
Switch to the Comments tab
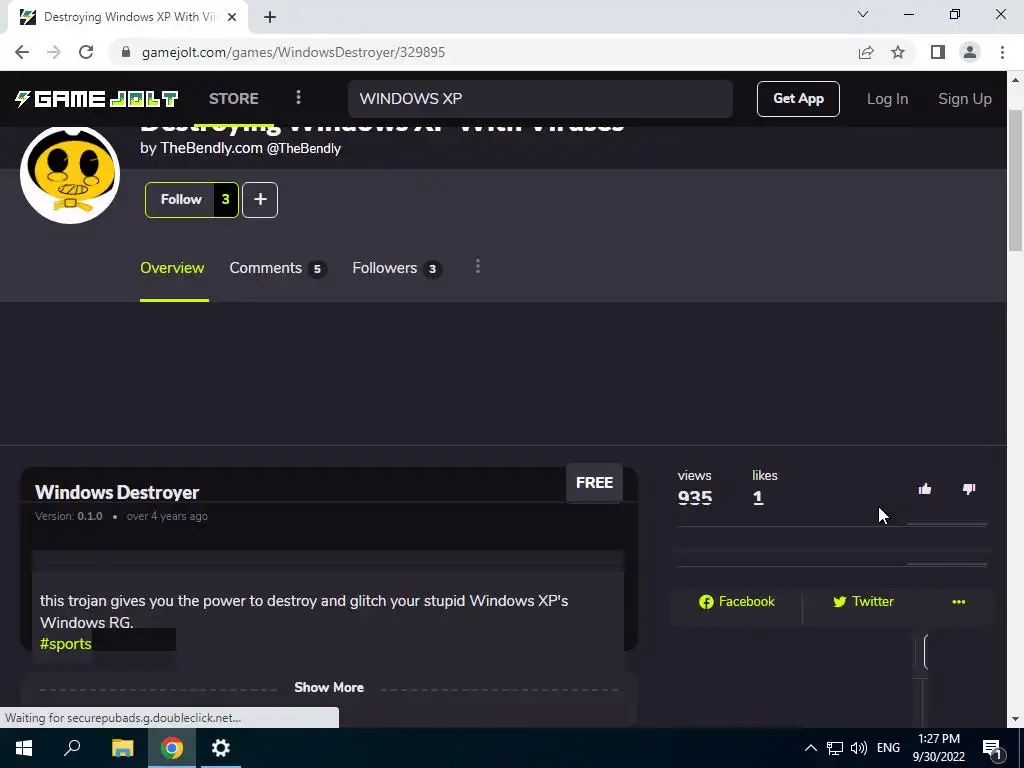point(278,268)
